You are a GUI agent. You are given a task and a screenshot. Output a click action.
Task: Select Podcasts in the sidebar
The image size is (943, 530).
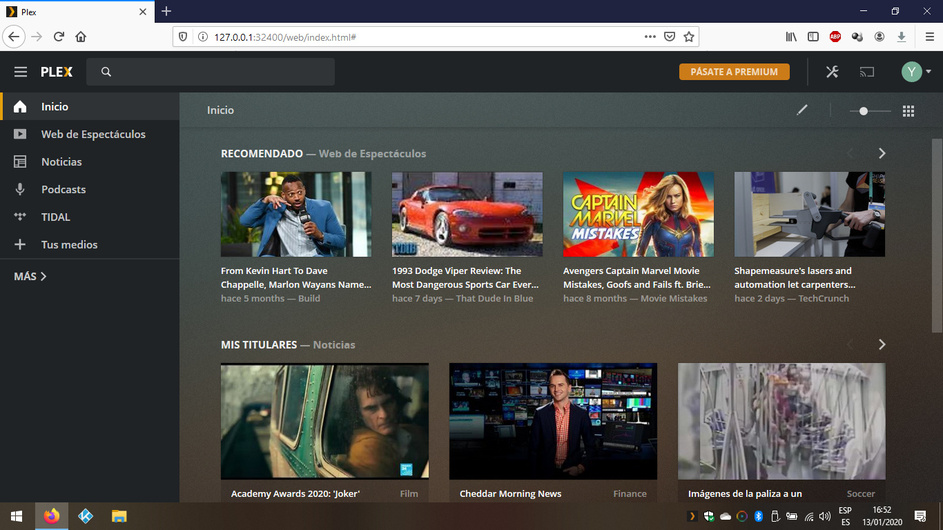pyautogui.click(x=90, y=189)
